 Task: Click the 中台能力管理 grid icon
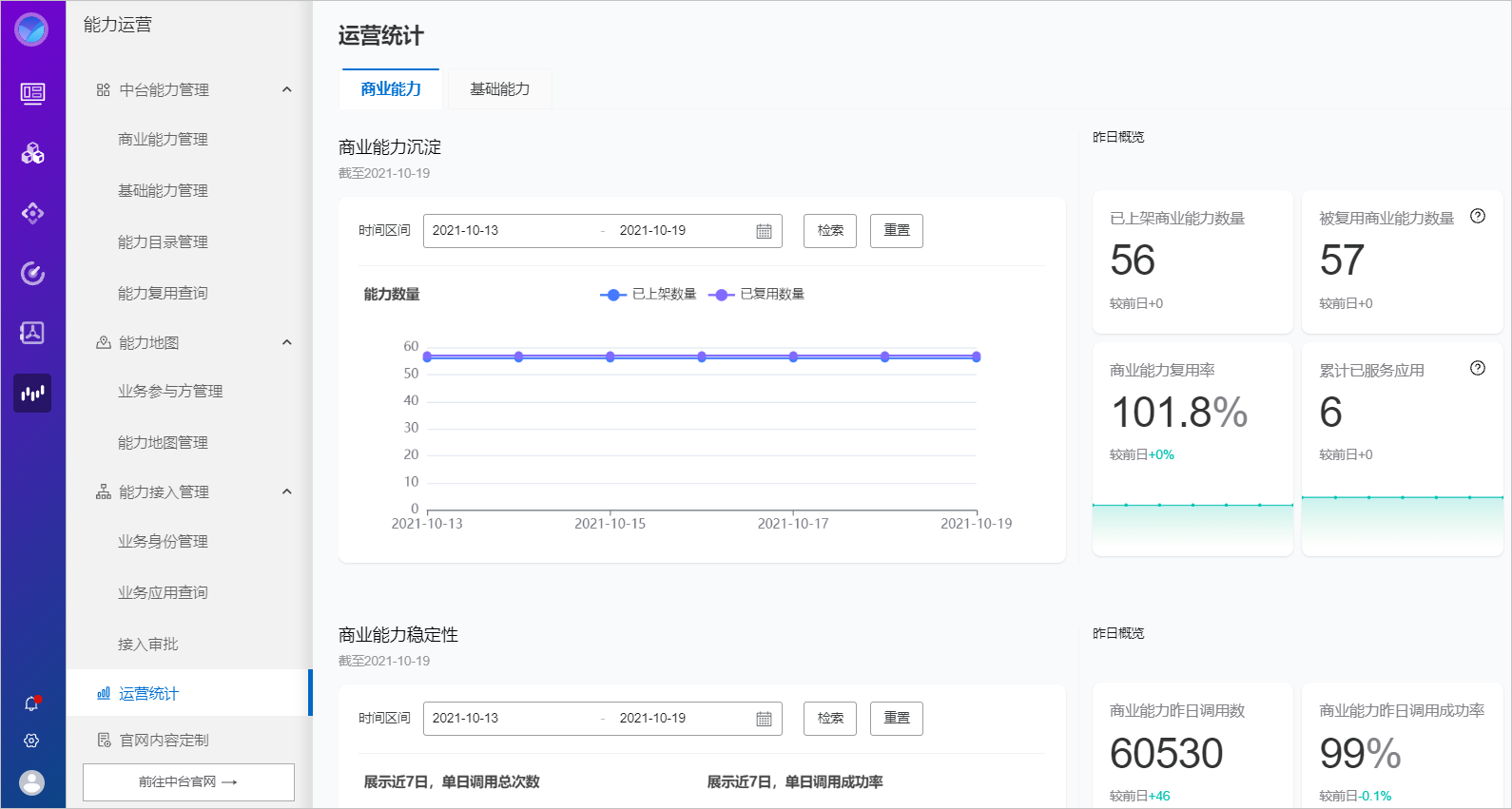point(103,89)
